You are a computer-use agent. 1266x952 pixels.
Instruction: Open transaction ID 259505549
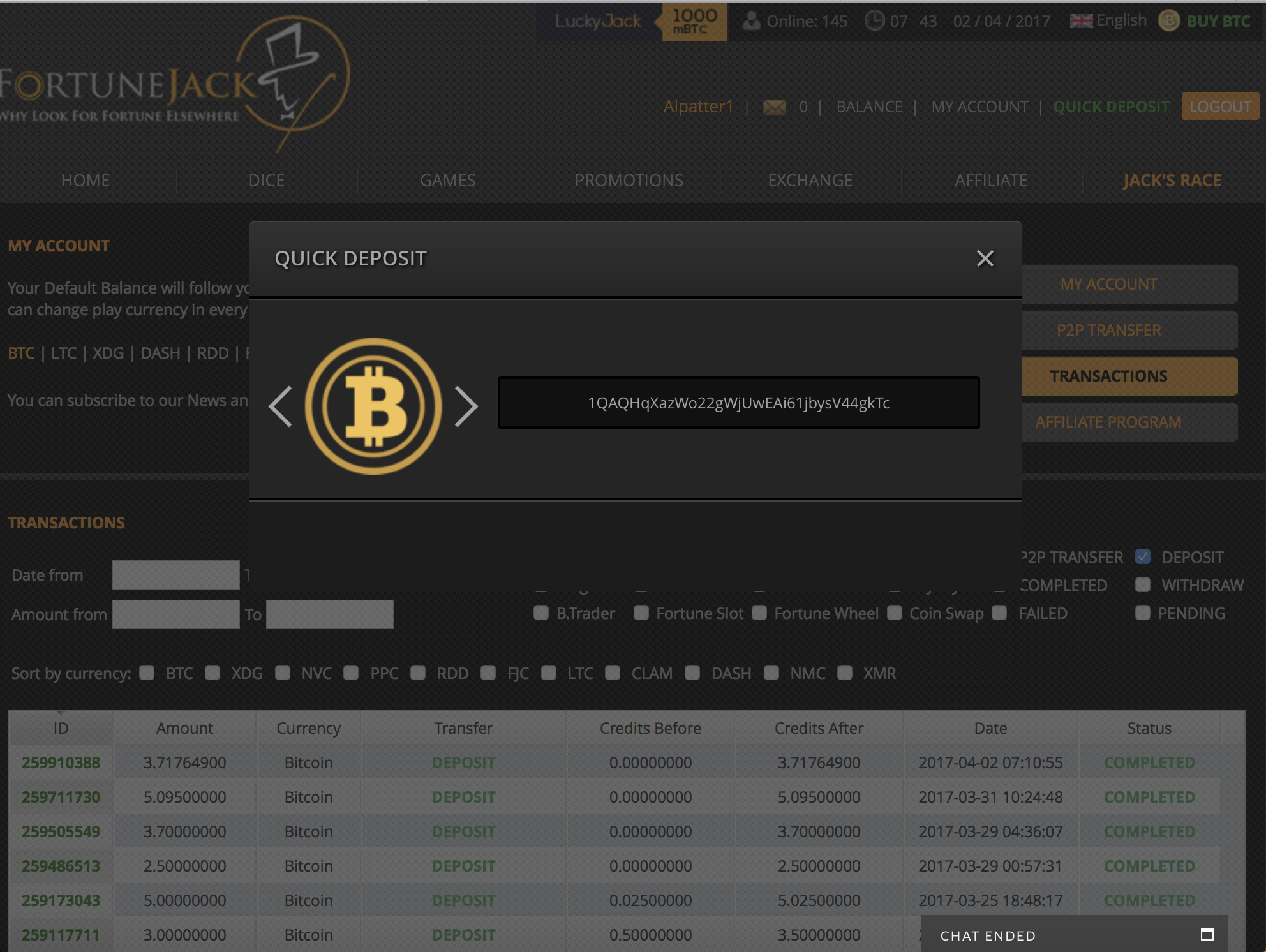pos(61,831)
